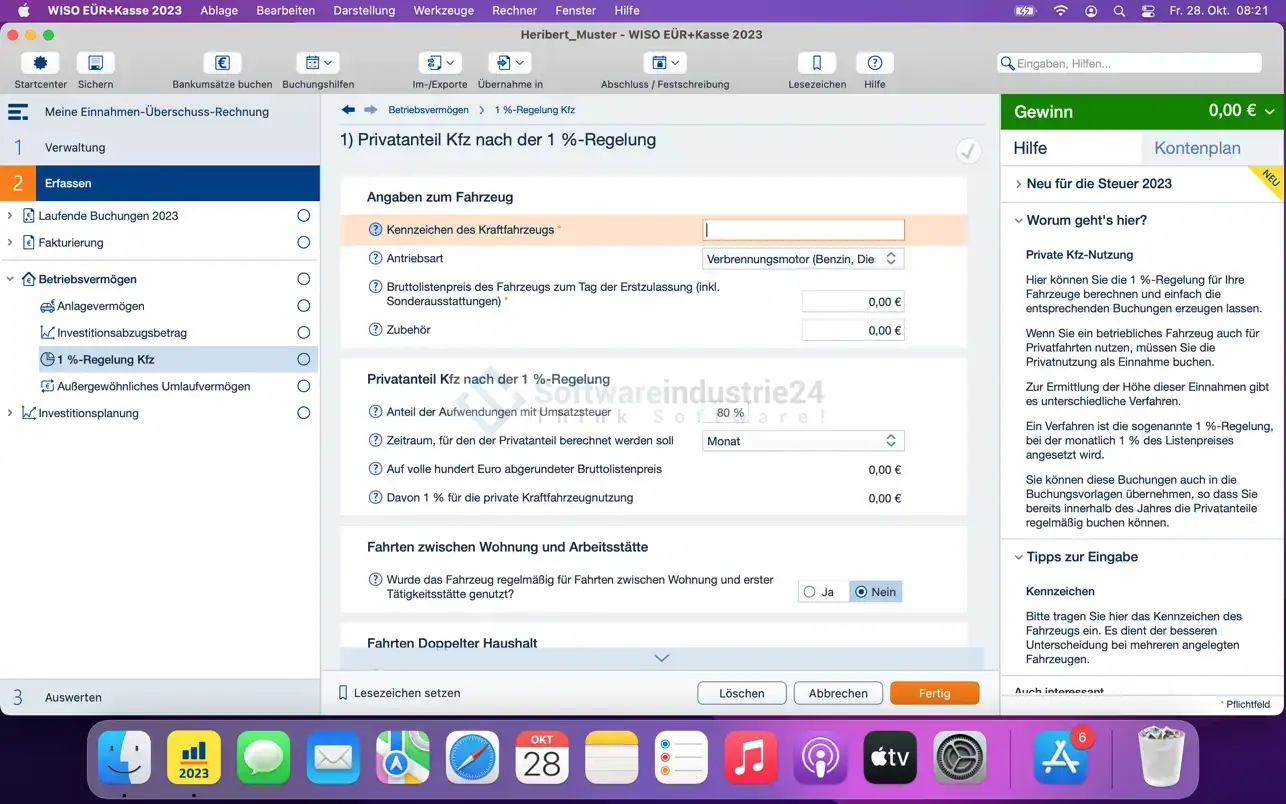
Task: Click help icon next to Zubehör
Action: 376,330
